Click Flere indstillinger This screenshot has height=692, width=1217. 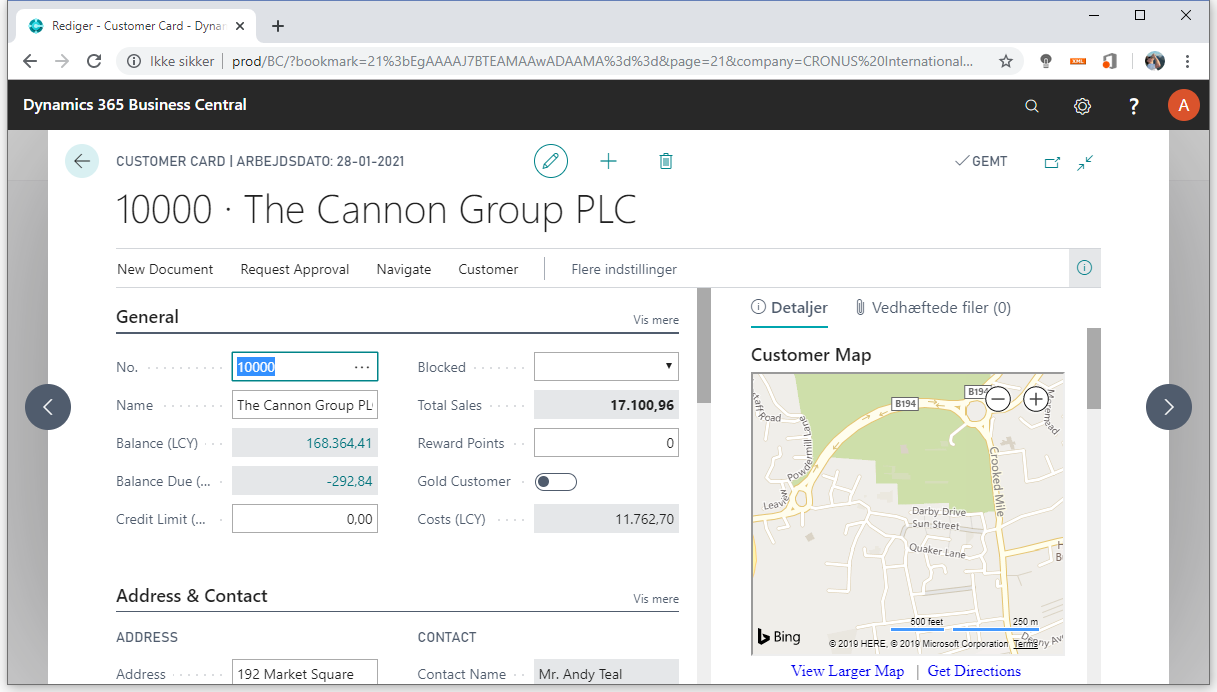coord(624,269)
